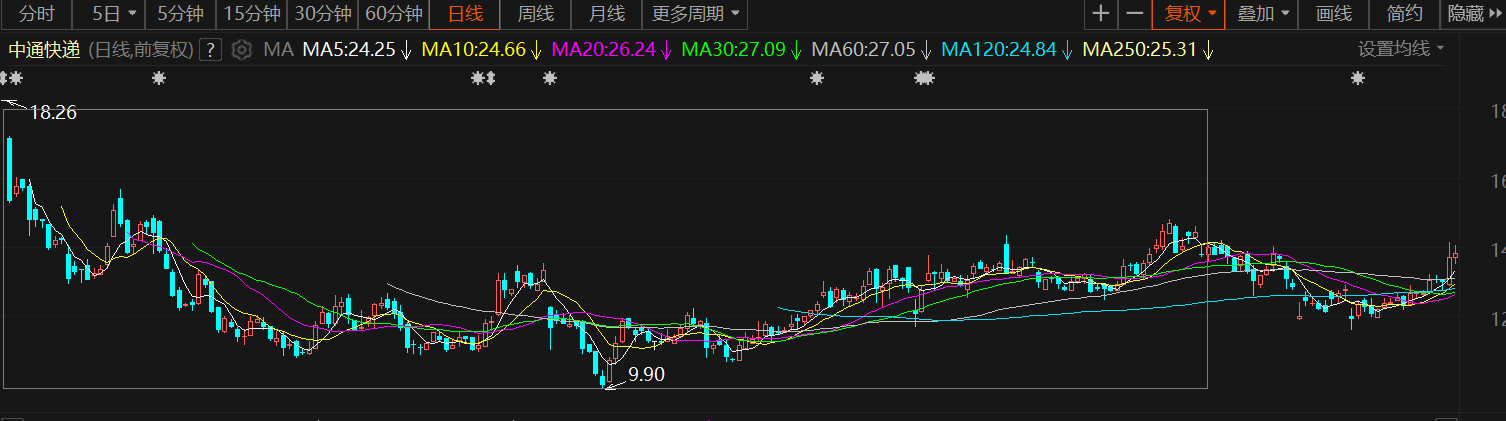Click event marker above the 9.90 low
Viewport: 1506px width, 421px height.
click(547, 78)
